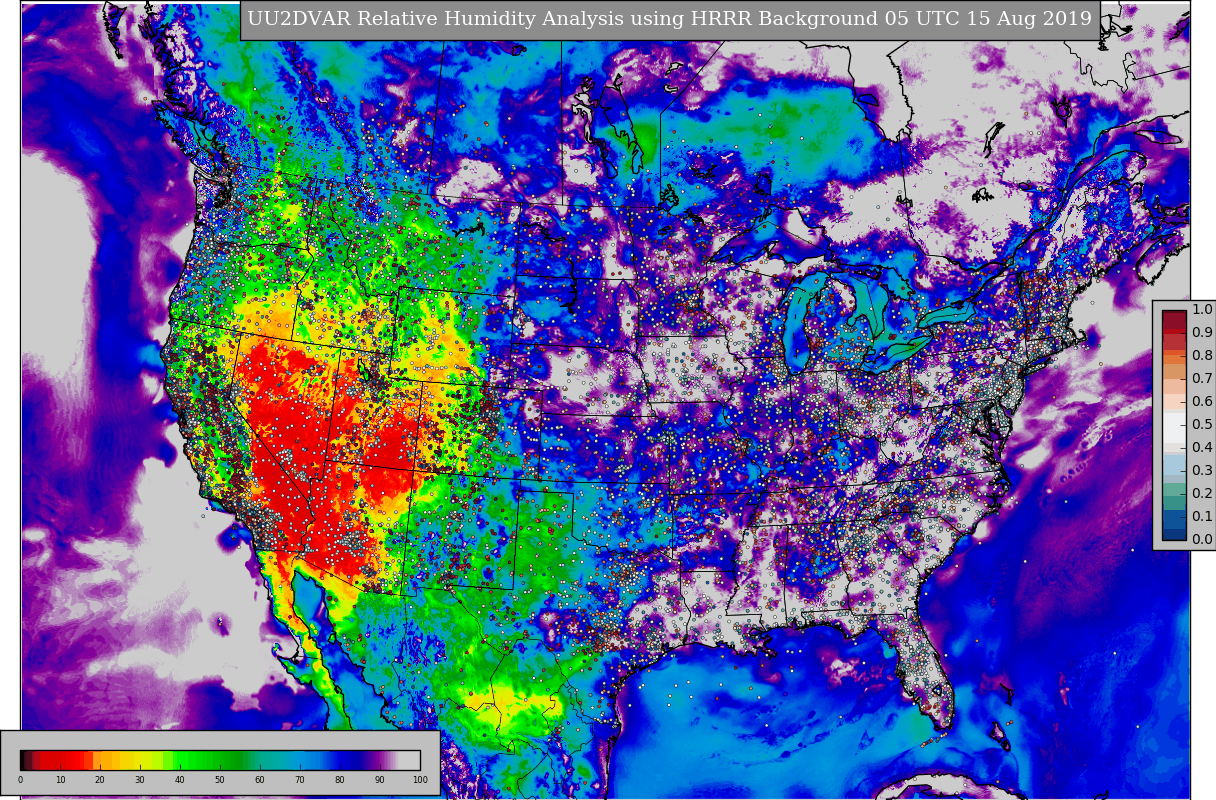Screen dimensions: 1216x800
Task: Click tick label 30 on humidity colorbar
Action: (x=140, y=780)
